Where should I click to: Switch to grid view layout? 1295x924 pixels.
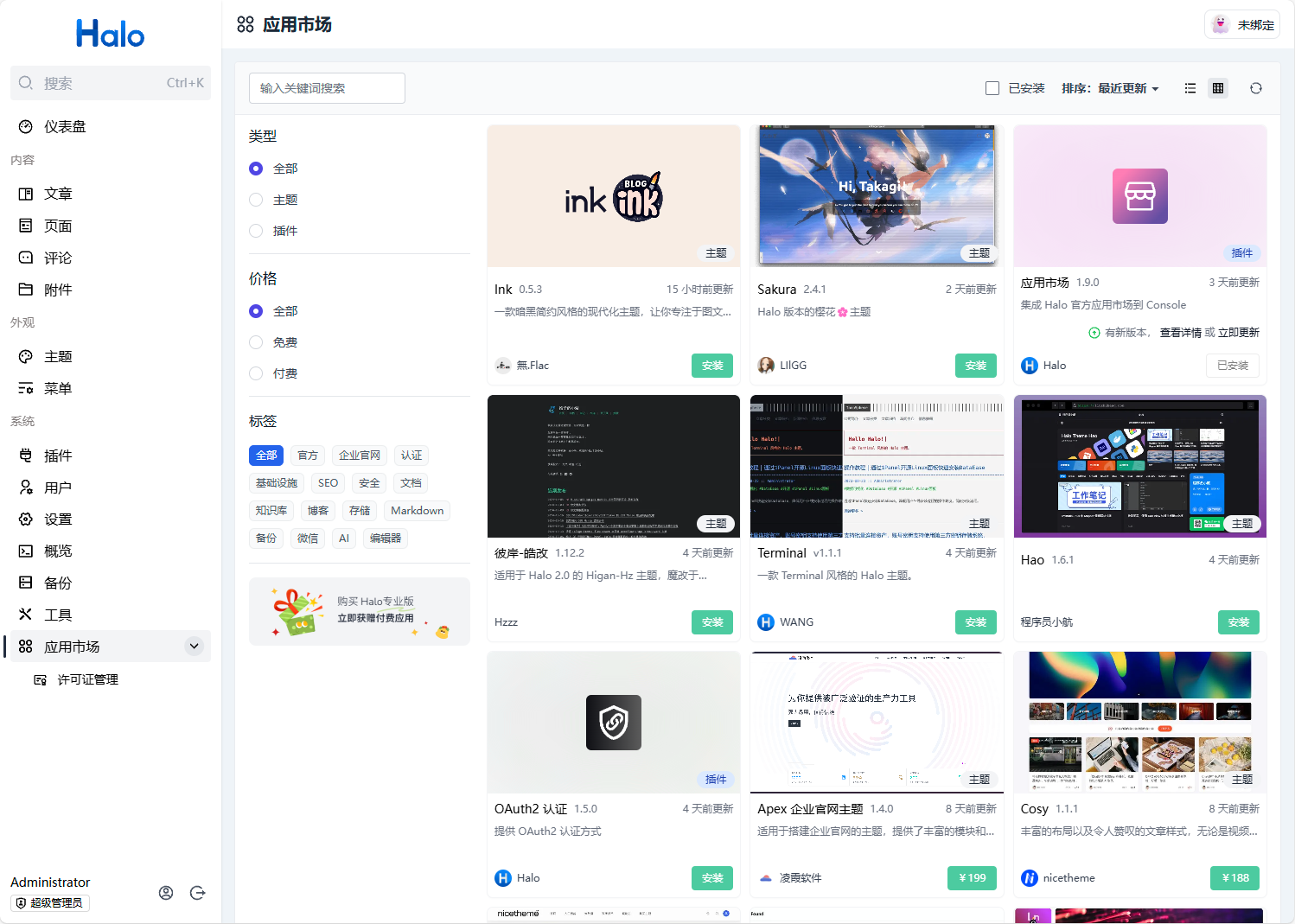1218,88
